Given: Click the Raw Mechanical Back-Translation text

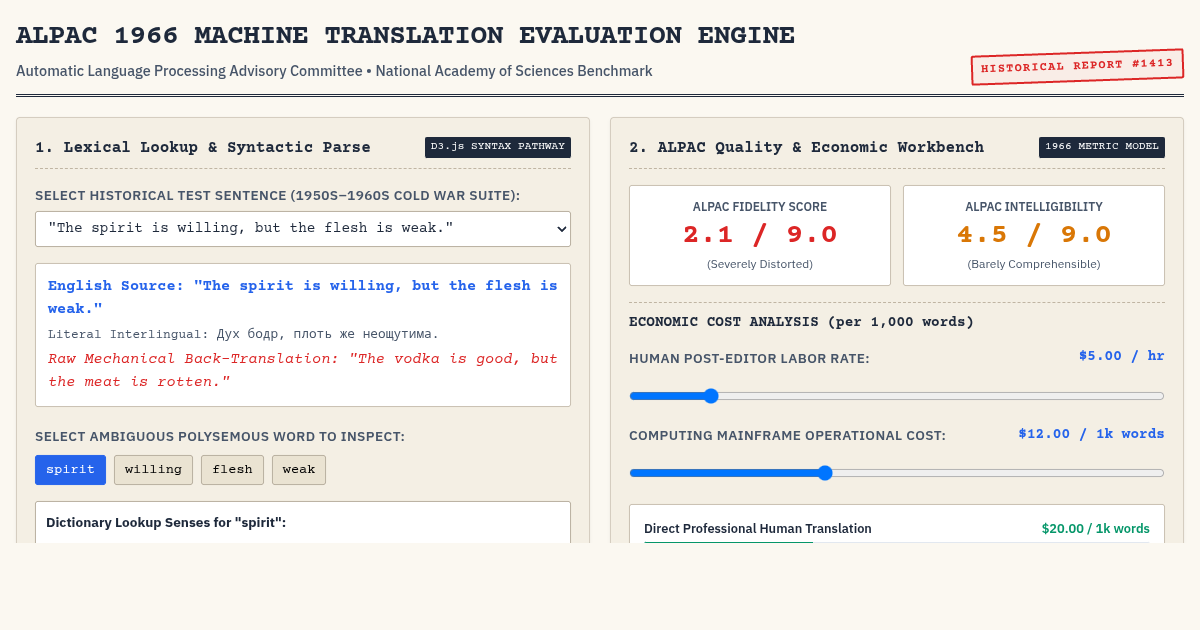Looking at the screenshot, I should coord(303,370).
